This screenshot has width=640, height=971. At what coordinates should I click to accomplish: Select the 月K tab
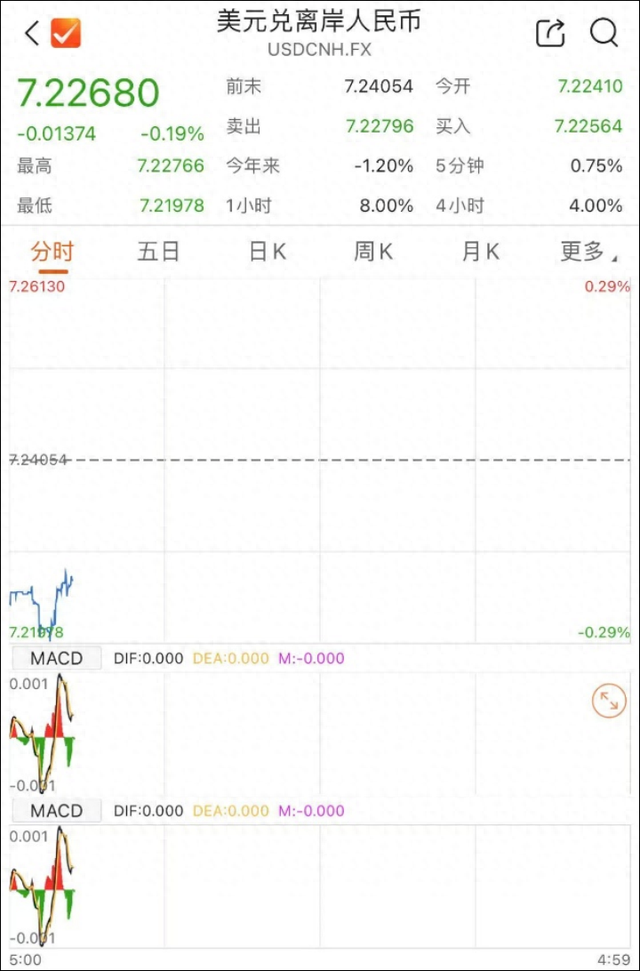pos(480,252)
